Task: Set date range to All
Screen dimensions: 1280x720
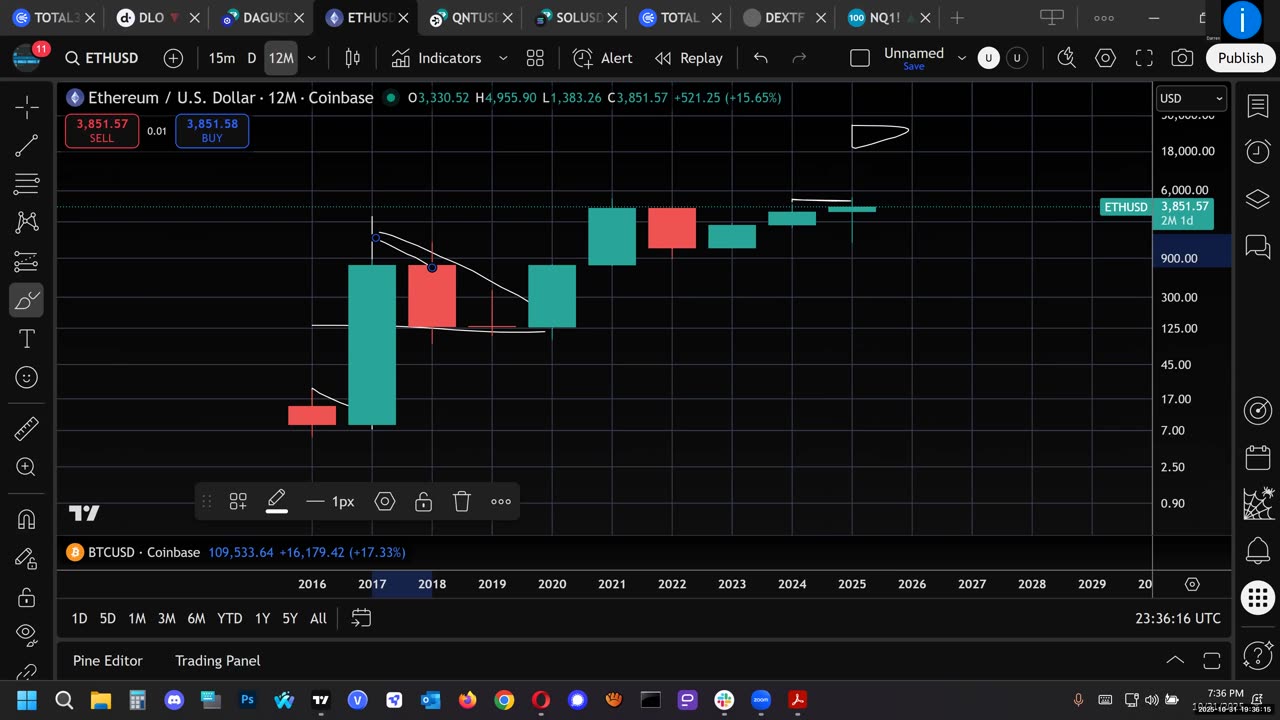Action: pyautogui.click(x=318, y=619)
